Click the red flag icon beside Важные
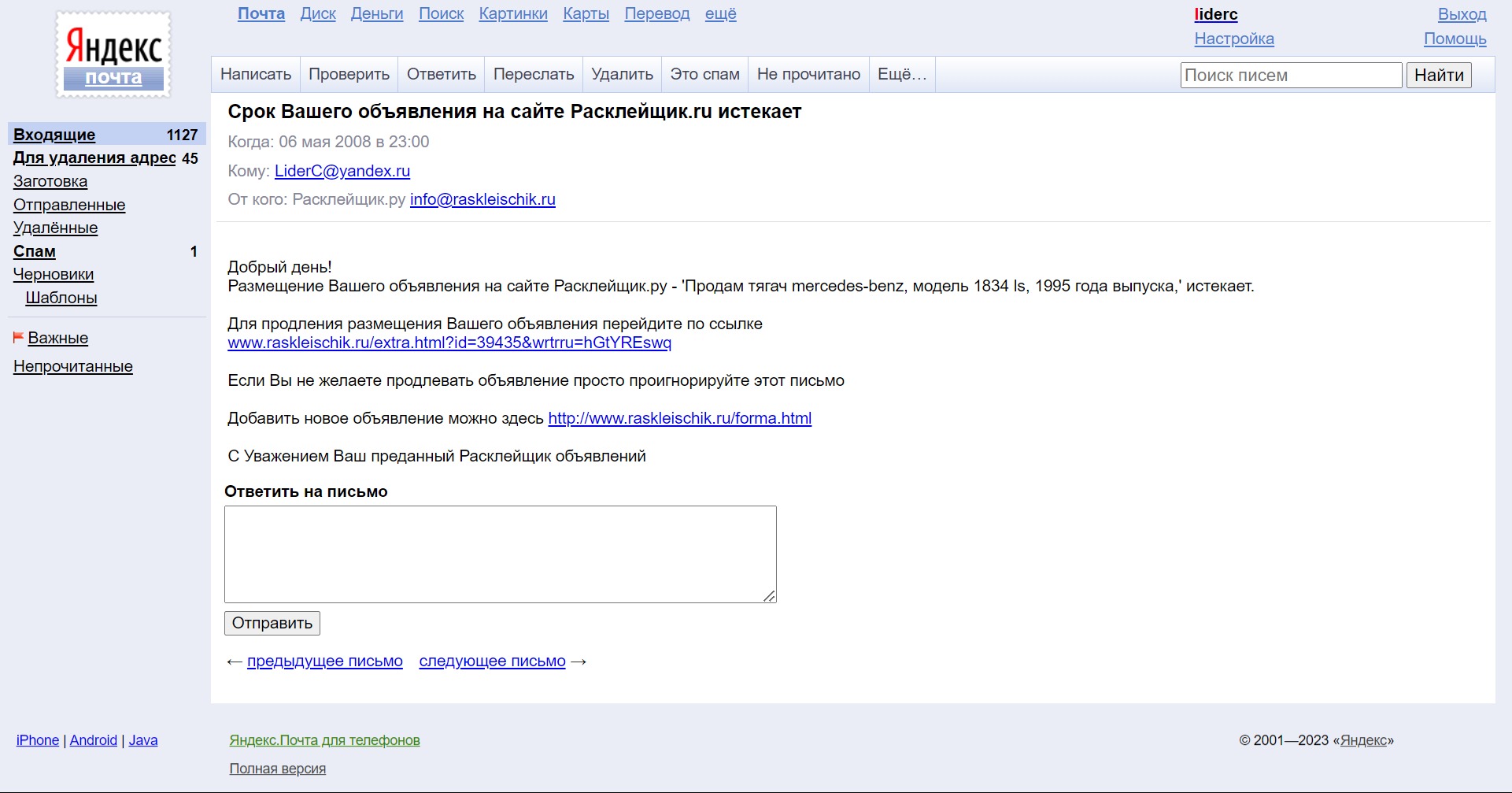The image size is (1512, 793). pos(18,338)
